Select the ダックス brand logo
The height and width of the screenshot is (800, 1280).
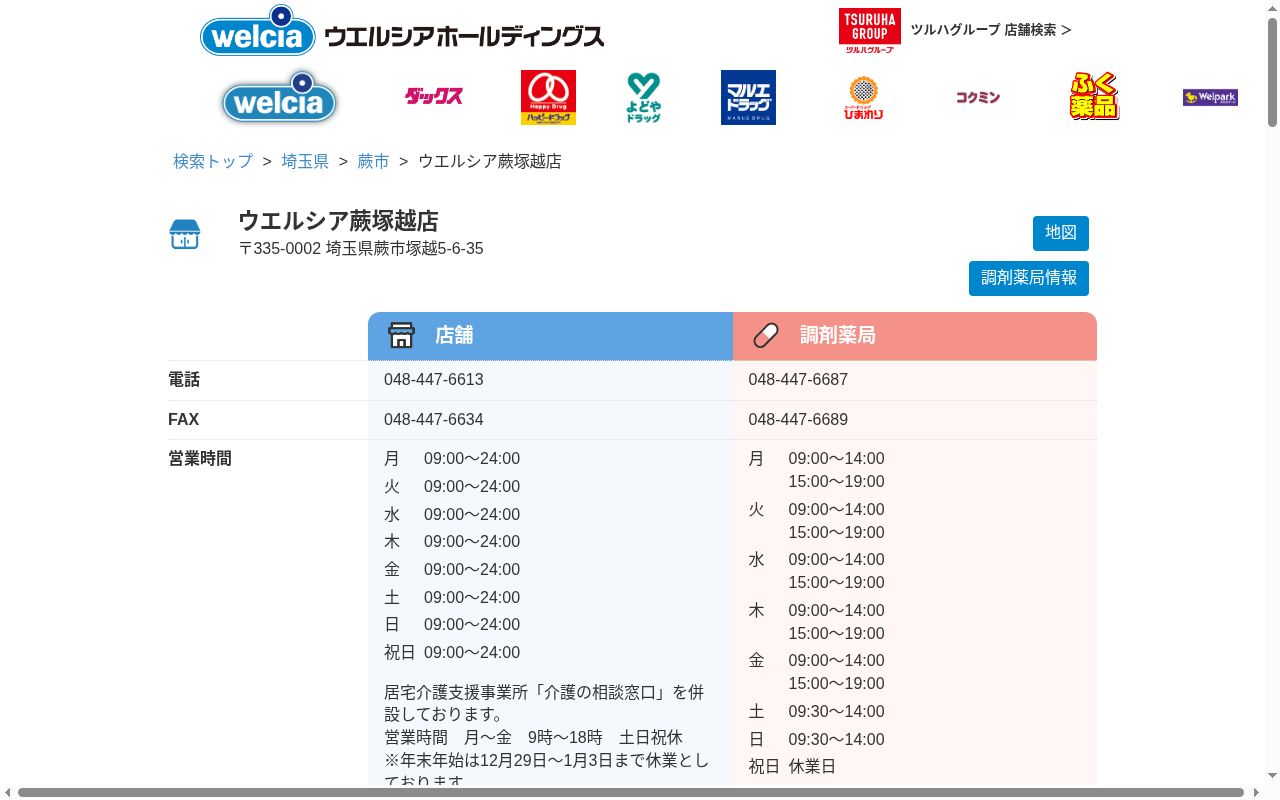[434, 97]
